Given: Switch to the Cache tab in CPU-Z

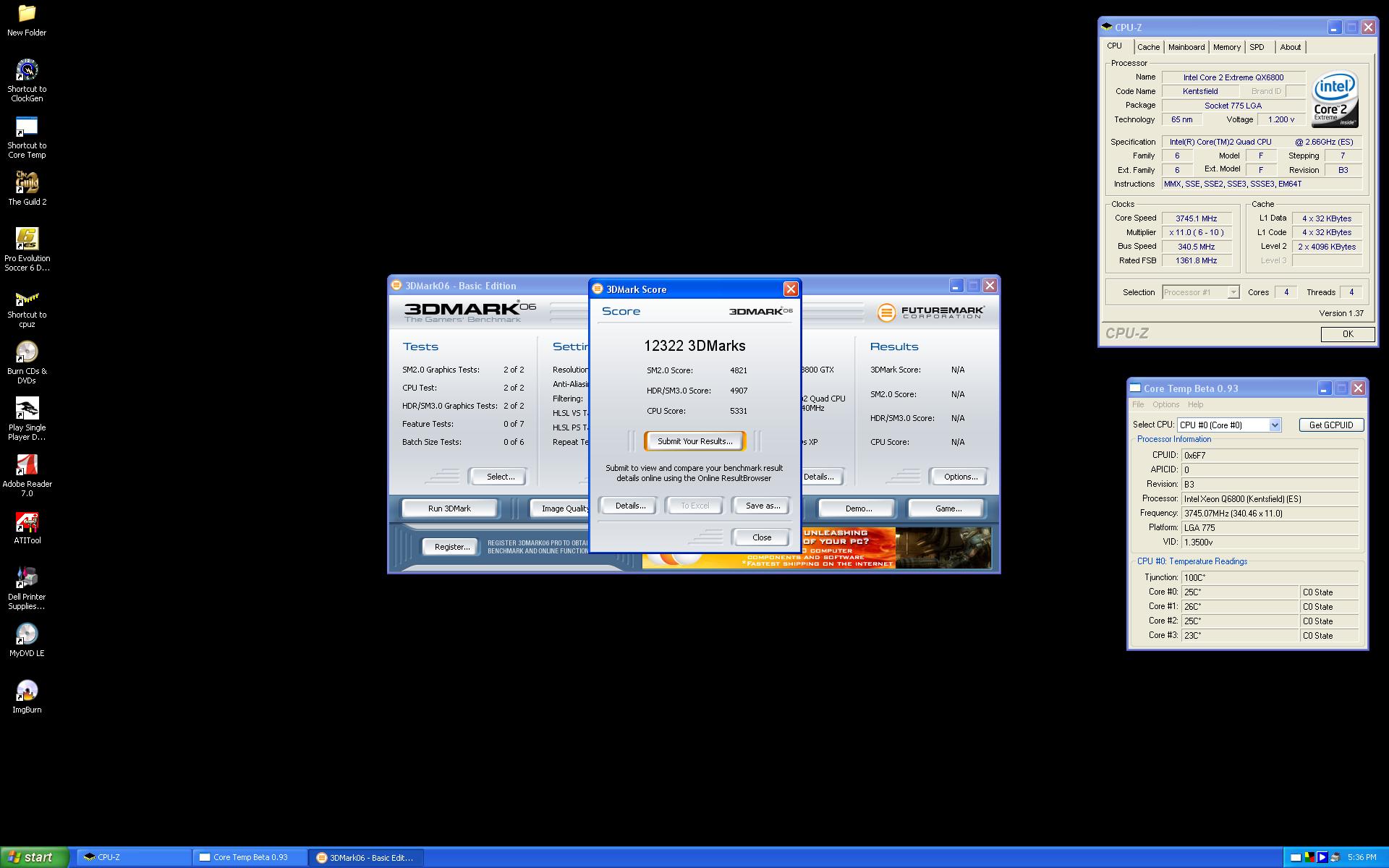Looking at the screenshot, I should pyautogui.click(x=1148, y=47).
